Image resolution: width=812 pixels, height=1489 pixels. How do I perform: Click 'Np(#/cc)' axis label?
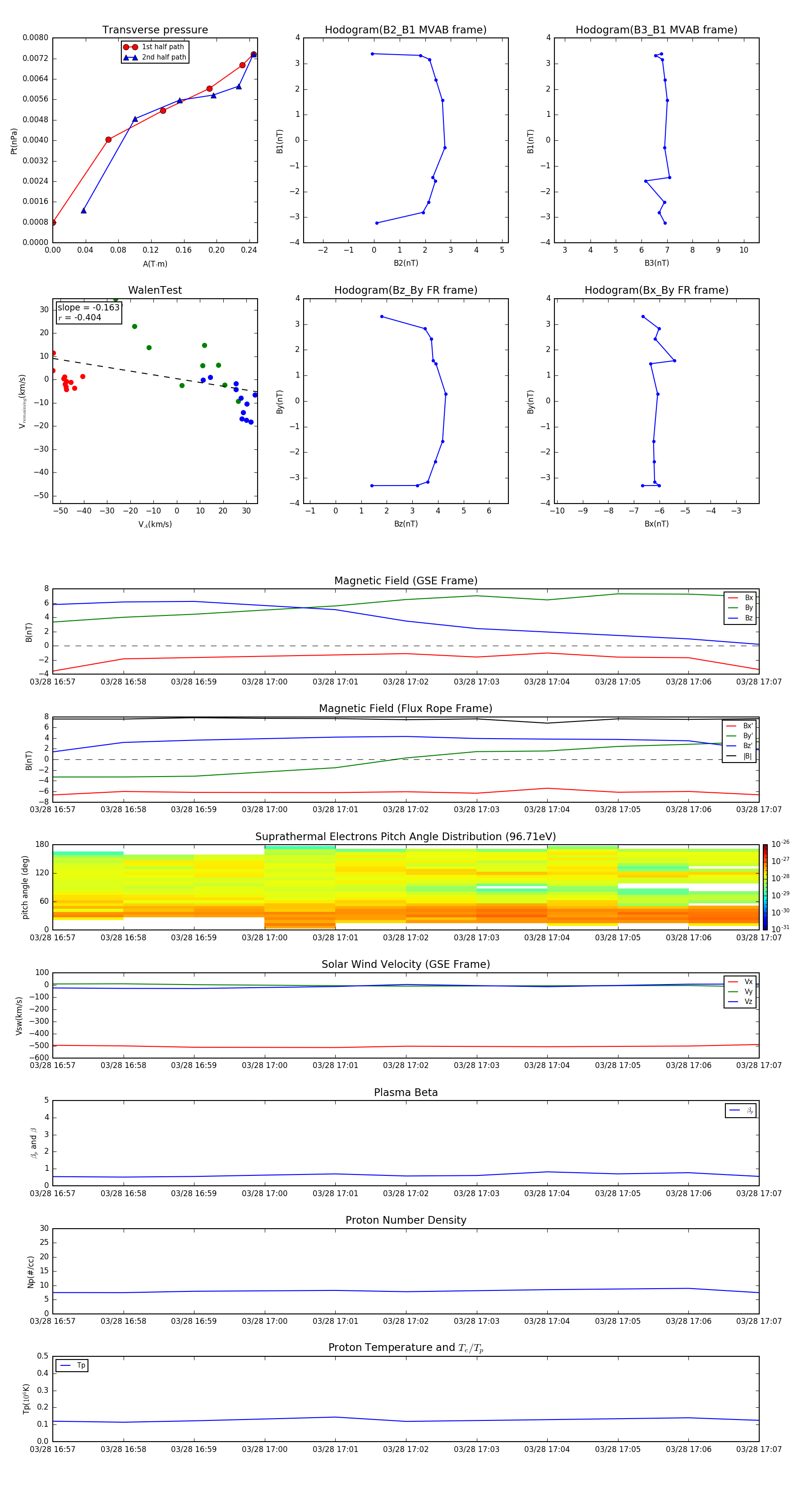point(31,1271)
